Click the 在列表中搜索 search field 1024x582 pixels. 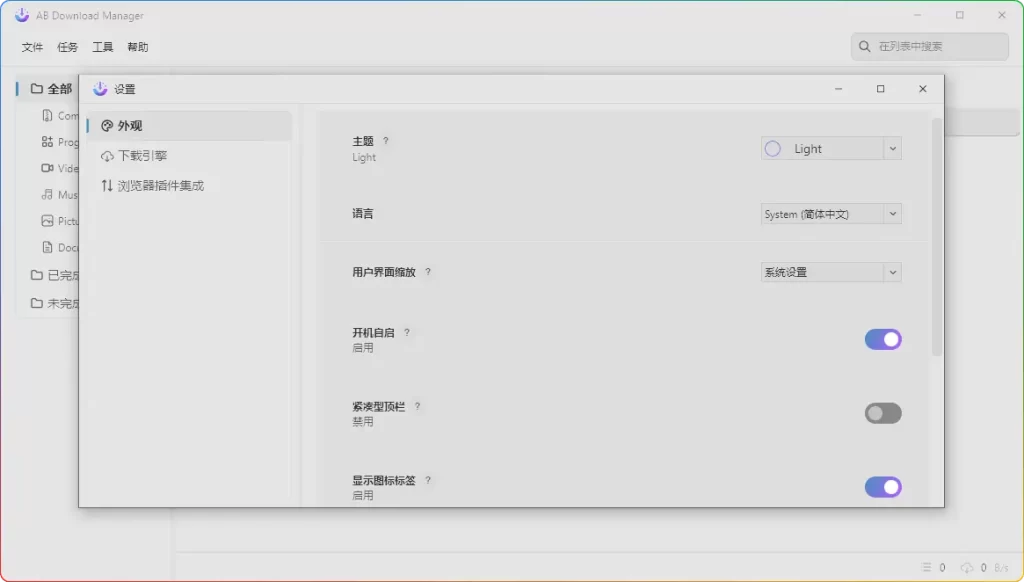[x=930, y=46]
